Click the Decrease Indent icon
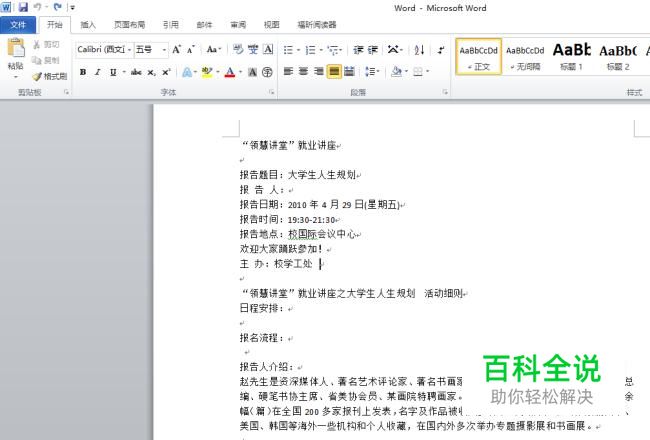 pyautogui.click(x=358, y=50)
